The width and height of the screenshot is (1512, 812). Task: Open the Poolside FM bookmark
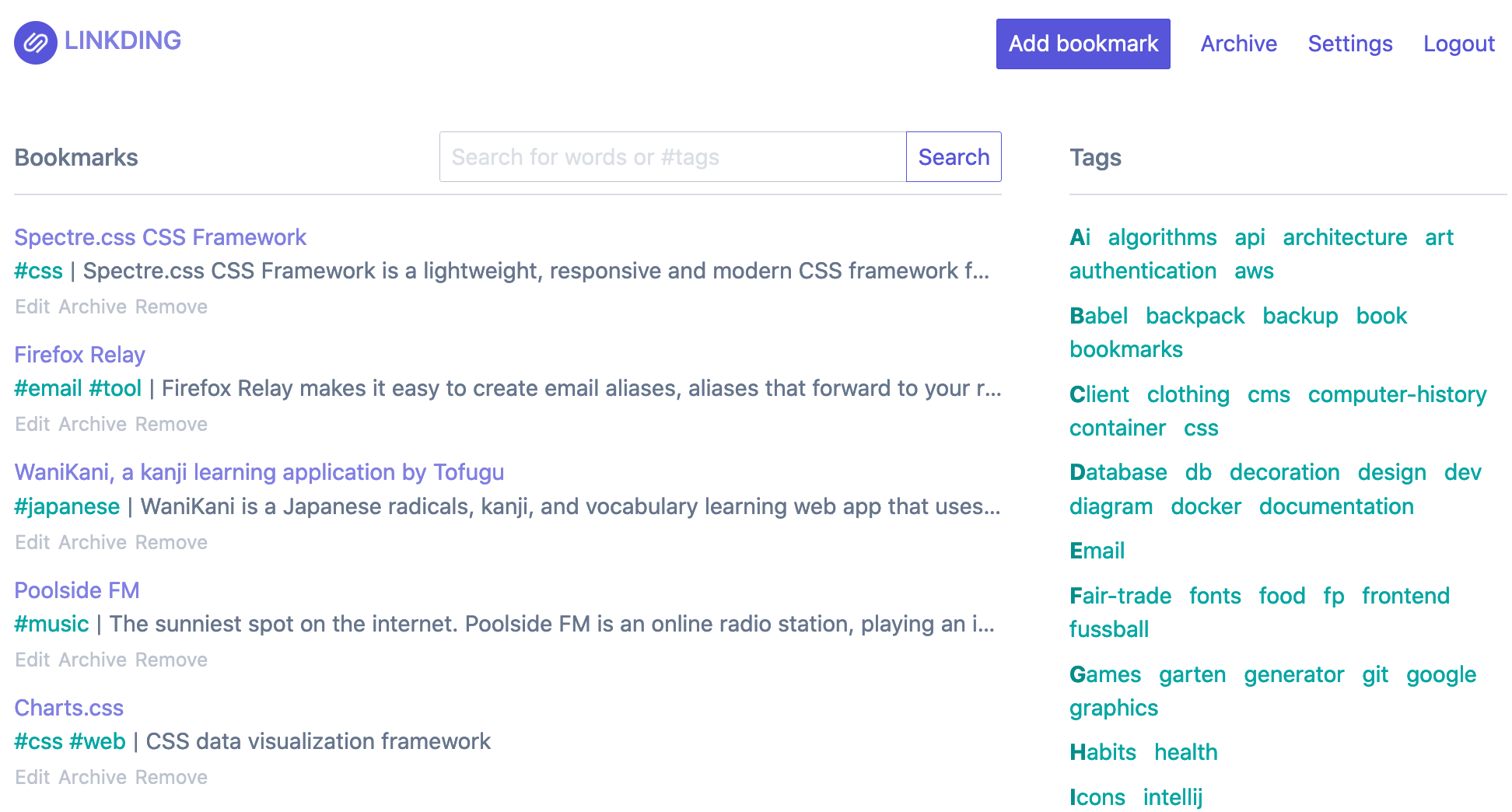tap(76, 590)
